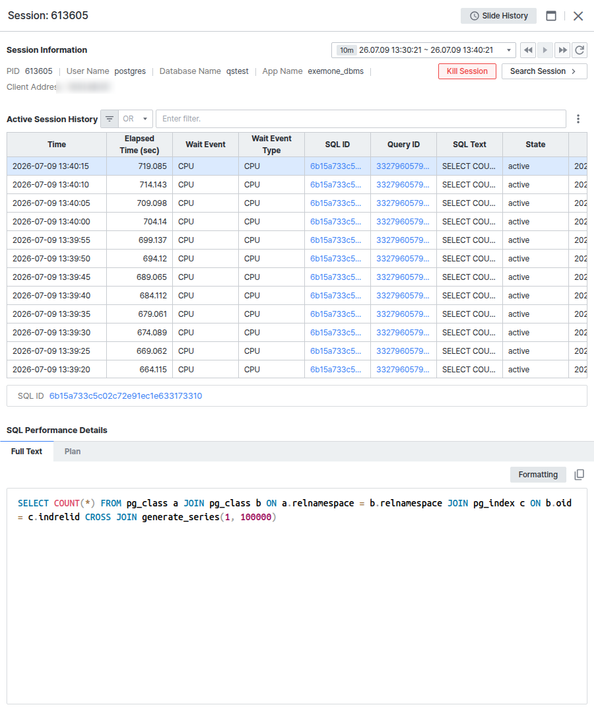Select the Full Text tab
594x713 pixels.
pos(26,452)
